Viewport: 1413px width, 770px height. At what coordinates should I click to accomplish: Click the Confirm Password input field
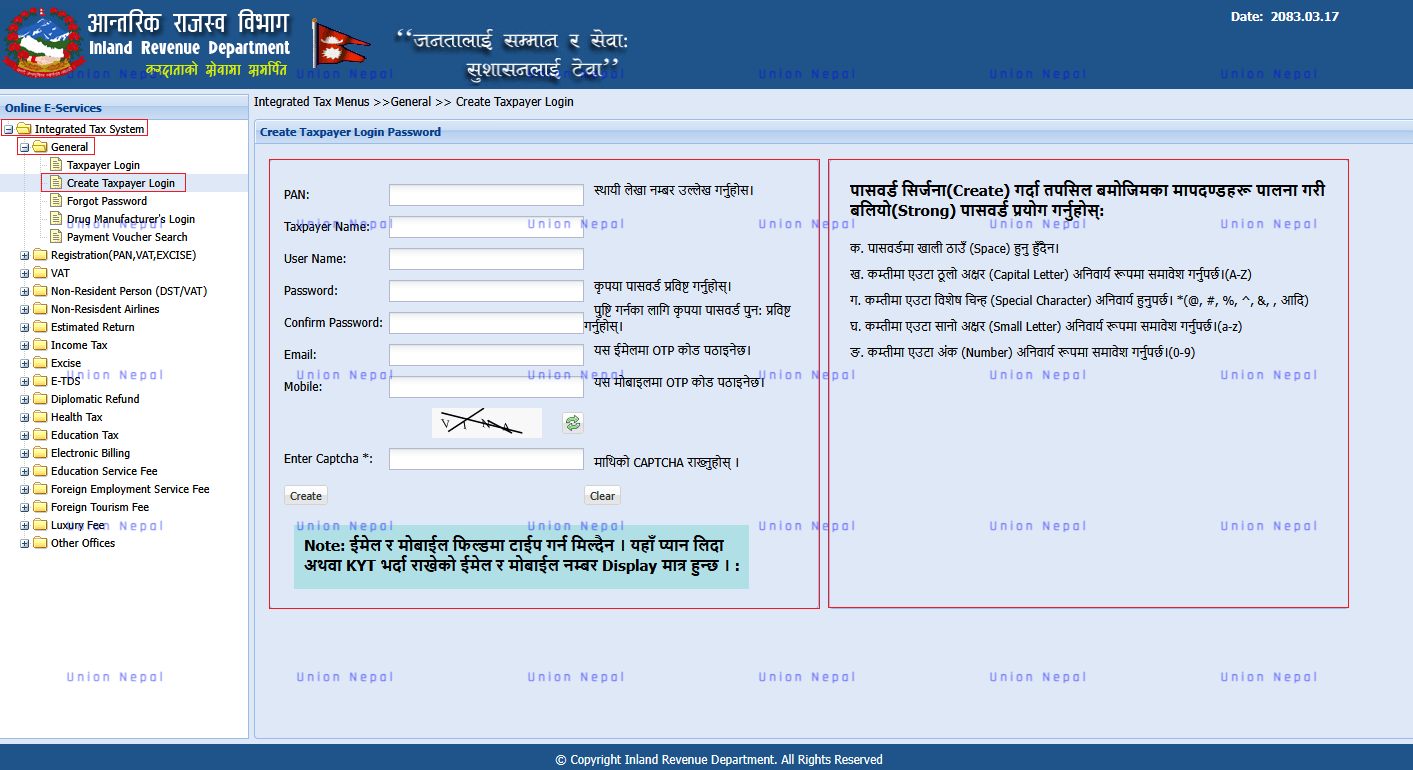486,323
